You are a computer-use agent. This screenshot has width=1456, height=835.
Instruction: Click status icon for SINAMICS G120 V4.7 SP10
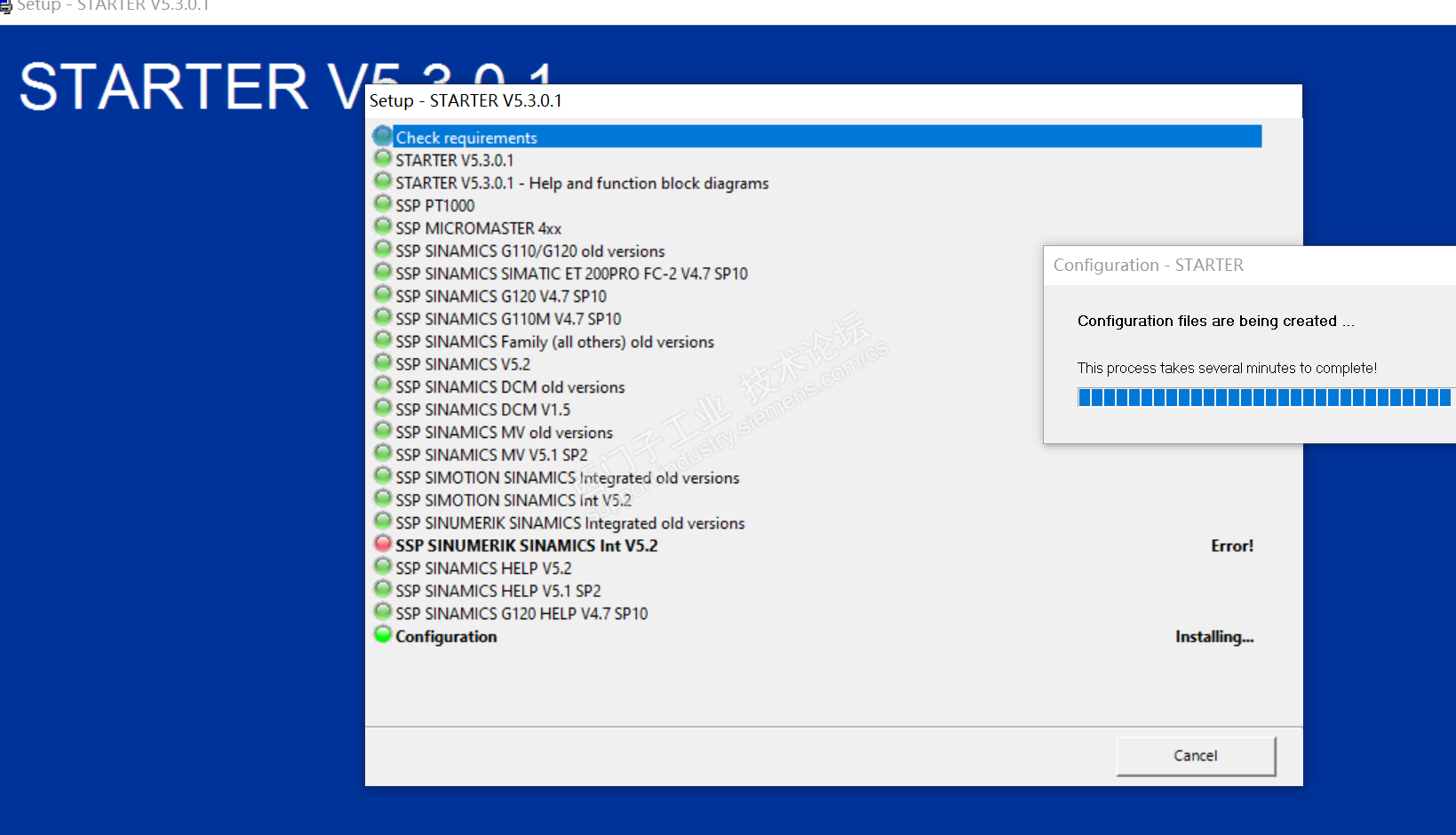pos(383,294)
